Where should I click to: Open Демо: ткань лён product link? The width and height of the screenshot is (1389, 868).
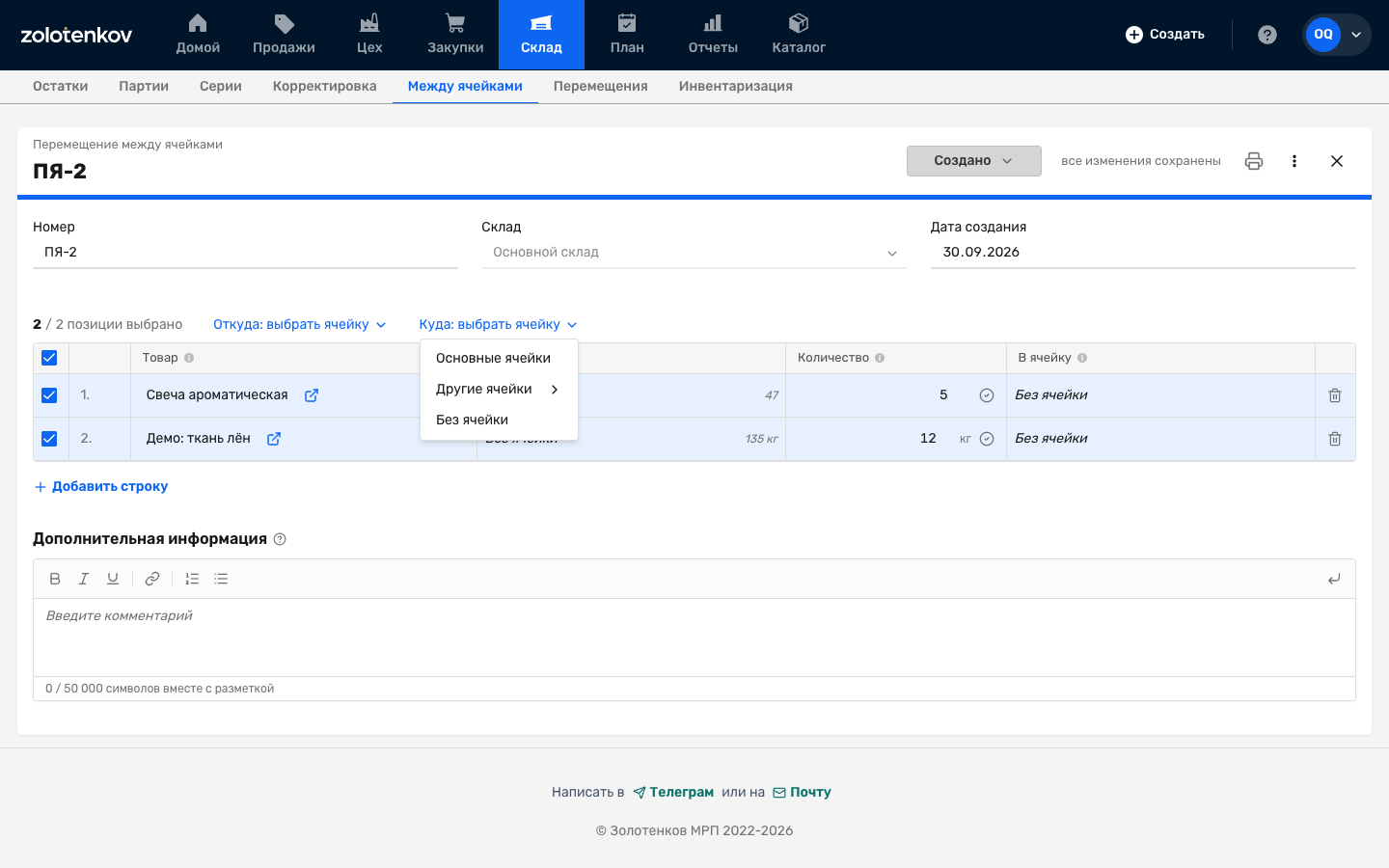[274, 439]
